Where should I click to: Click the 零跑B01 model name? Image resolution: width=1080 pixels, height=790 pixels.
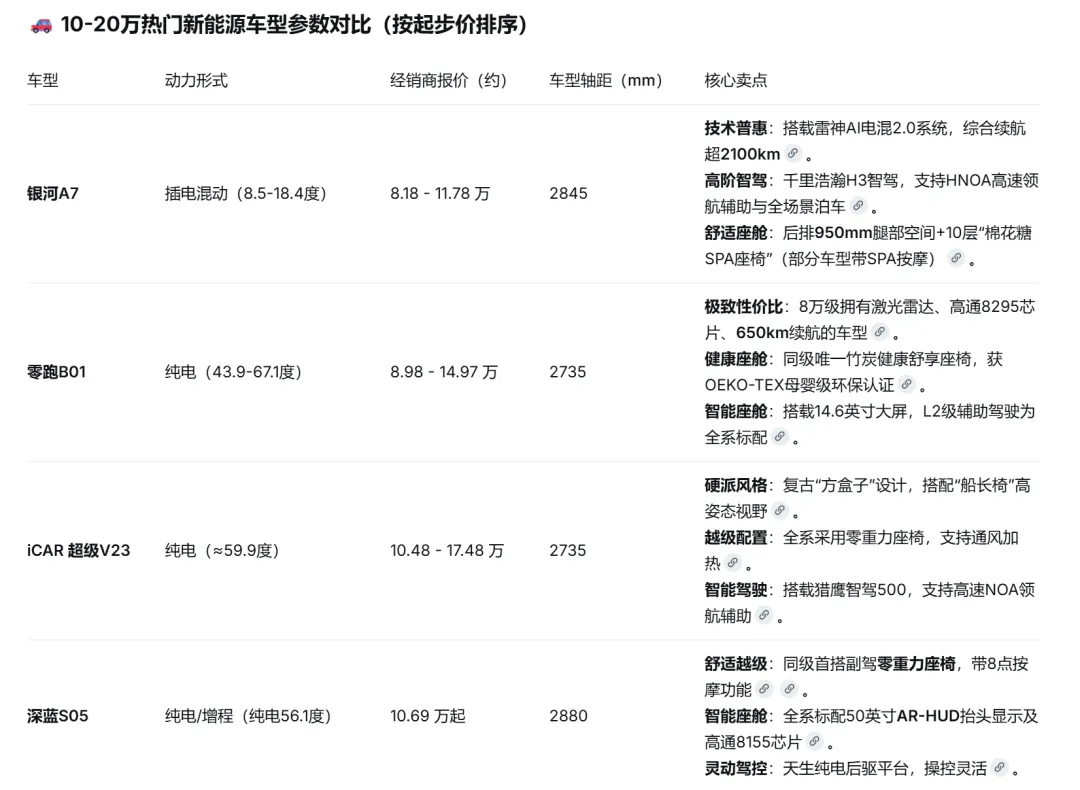(56, 372)
